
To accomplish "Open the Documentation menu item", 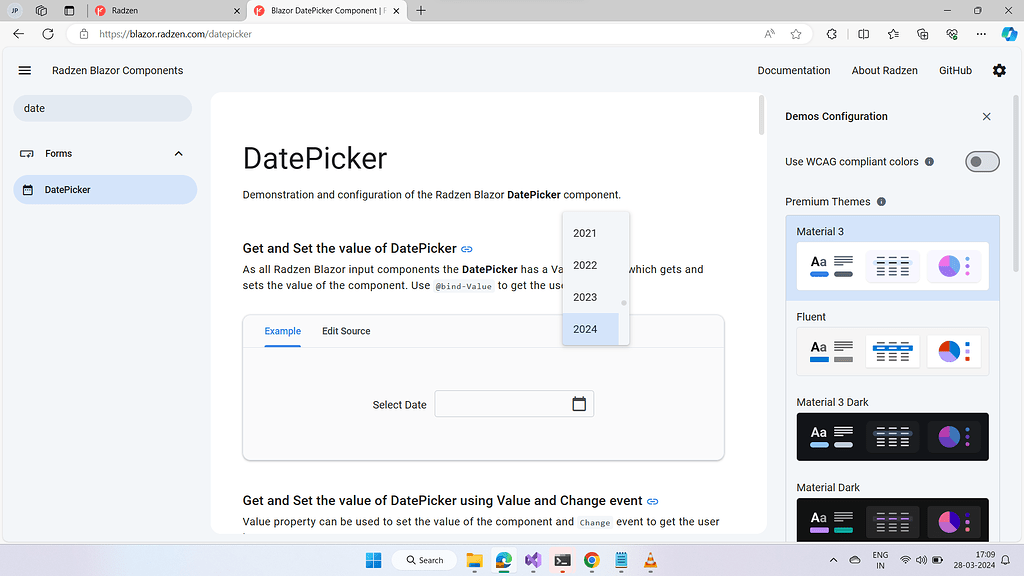I will point(794,70).
